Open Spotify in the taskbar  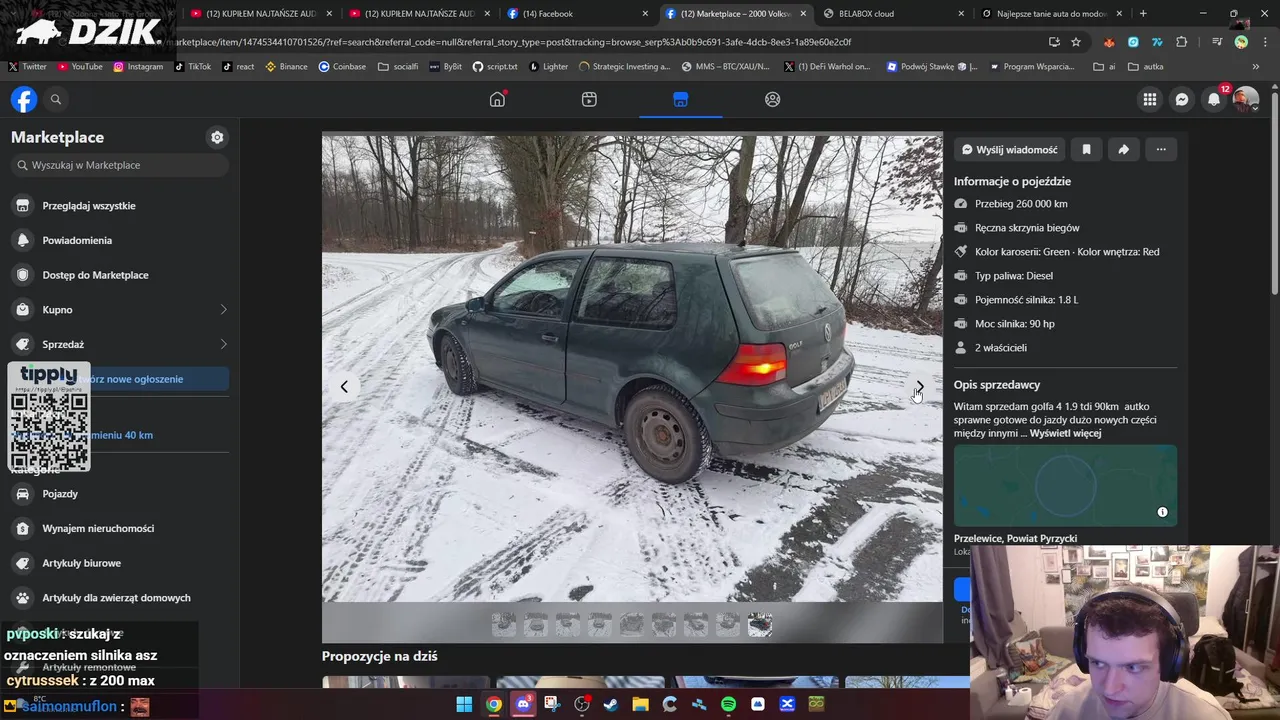click(x=728, y=704)
